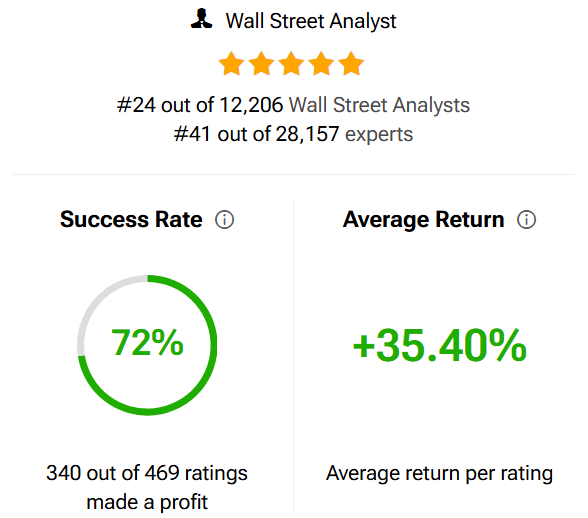The height and width of the screenshot is (518, 588).
Task: Click the Wall Street Analyst title
Action: coord(311,21)
